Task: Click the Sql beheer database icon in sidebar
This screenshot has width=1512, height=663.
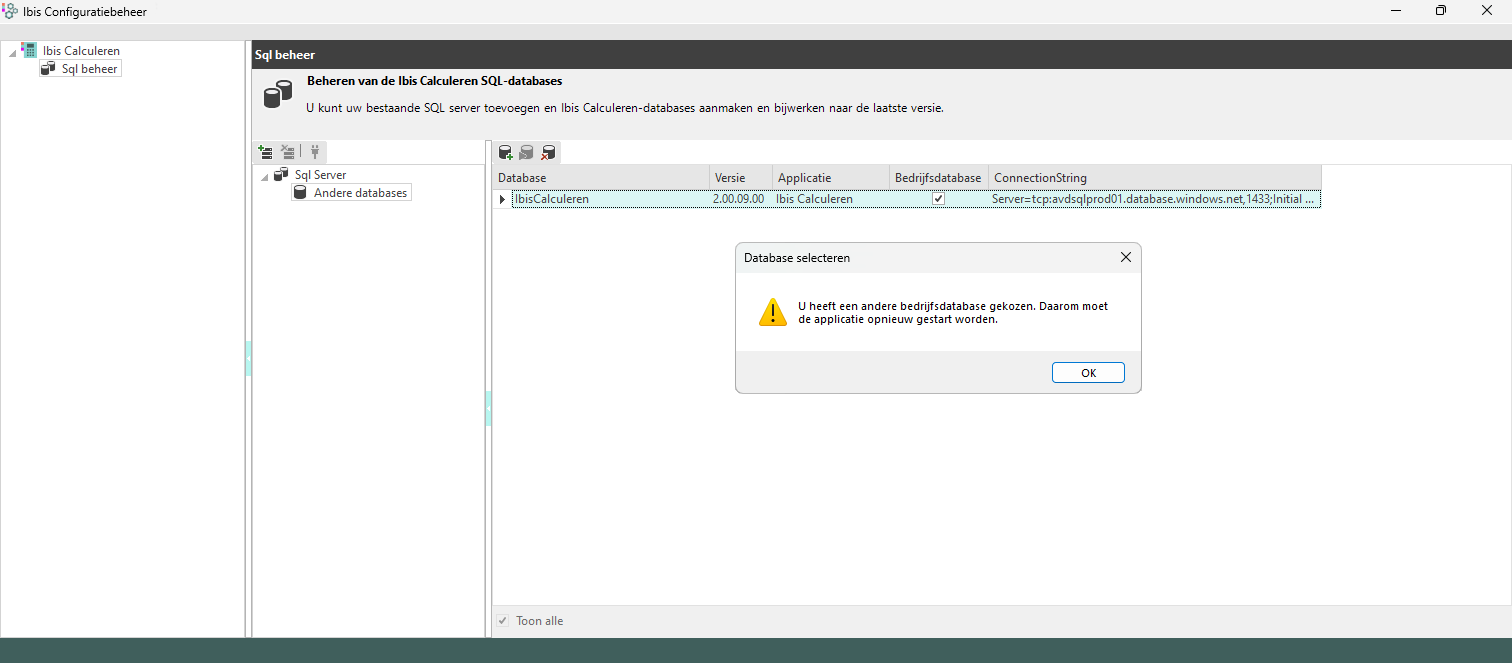Action: [47, 68]
